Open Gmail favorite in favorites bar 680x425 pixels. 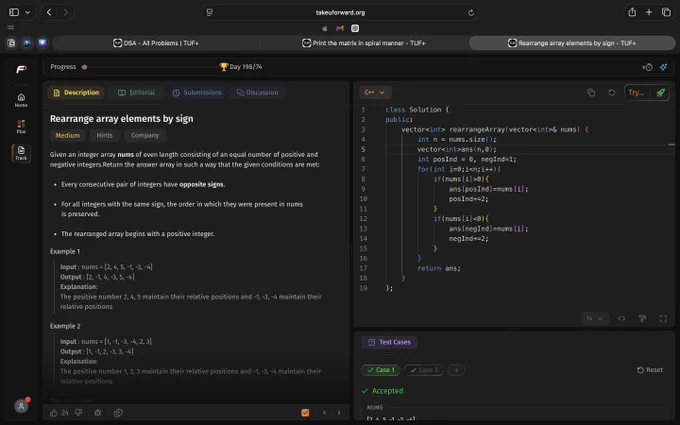tap(340, 28)
